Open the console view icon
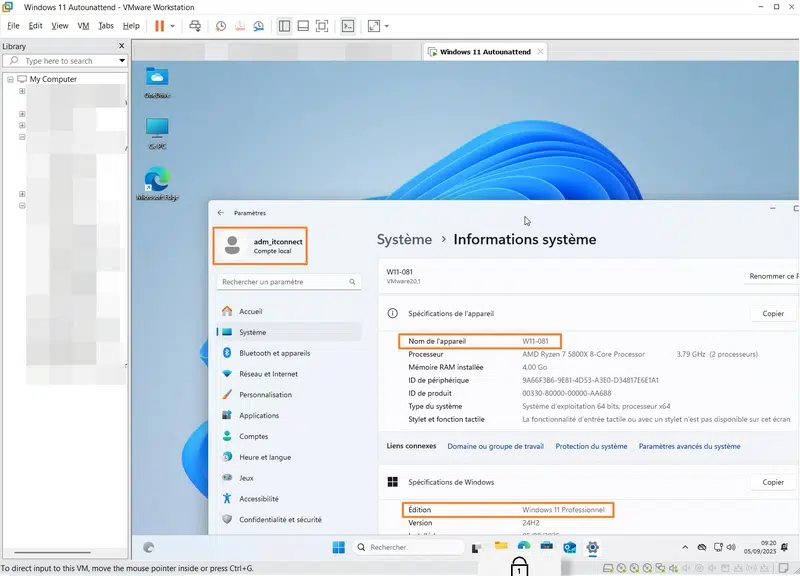This screenshot has height=576, width=800. 348,26
